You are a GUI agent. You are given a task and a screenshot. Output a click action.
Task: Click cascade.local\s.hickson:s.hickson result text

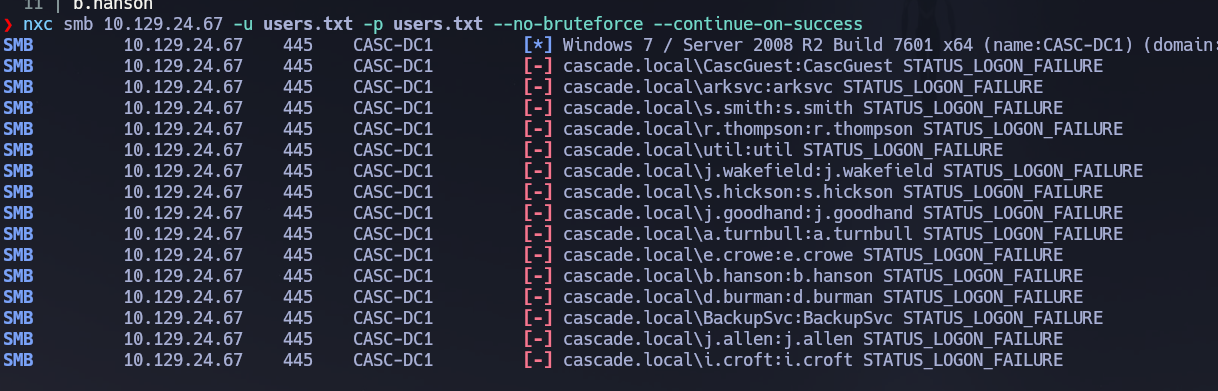(728, 192)
